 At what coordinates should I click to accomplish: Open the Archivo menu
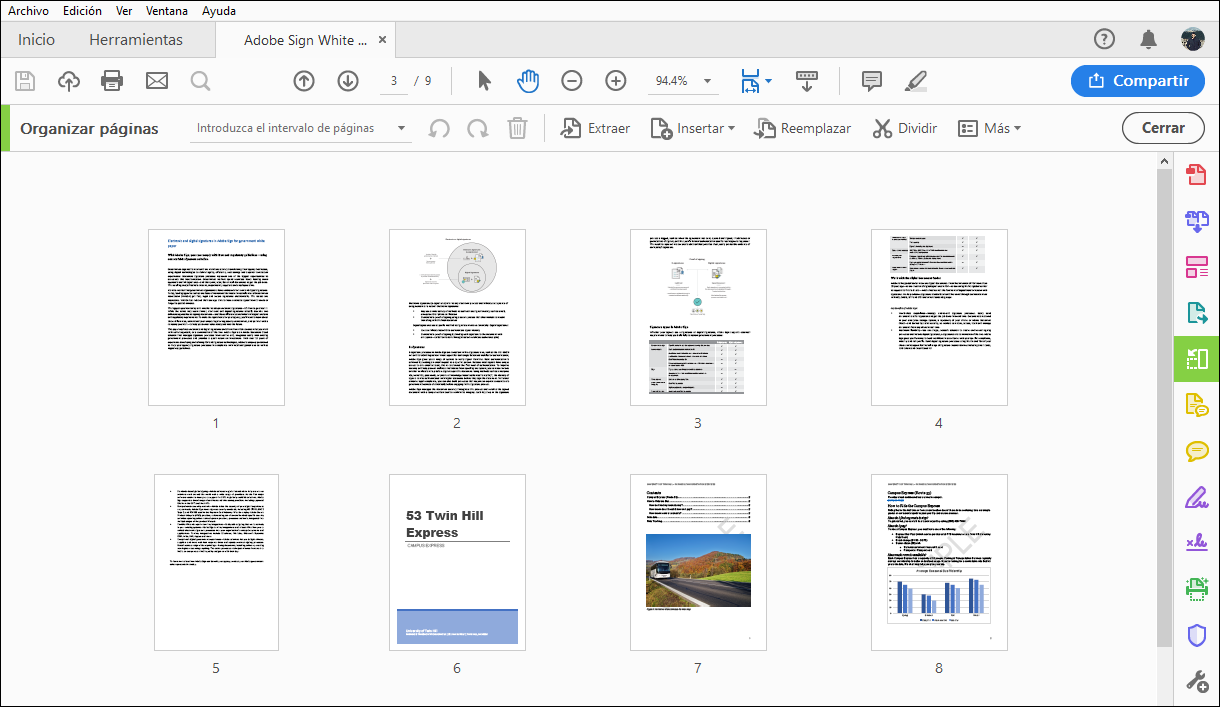(x=28, y=11)
